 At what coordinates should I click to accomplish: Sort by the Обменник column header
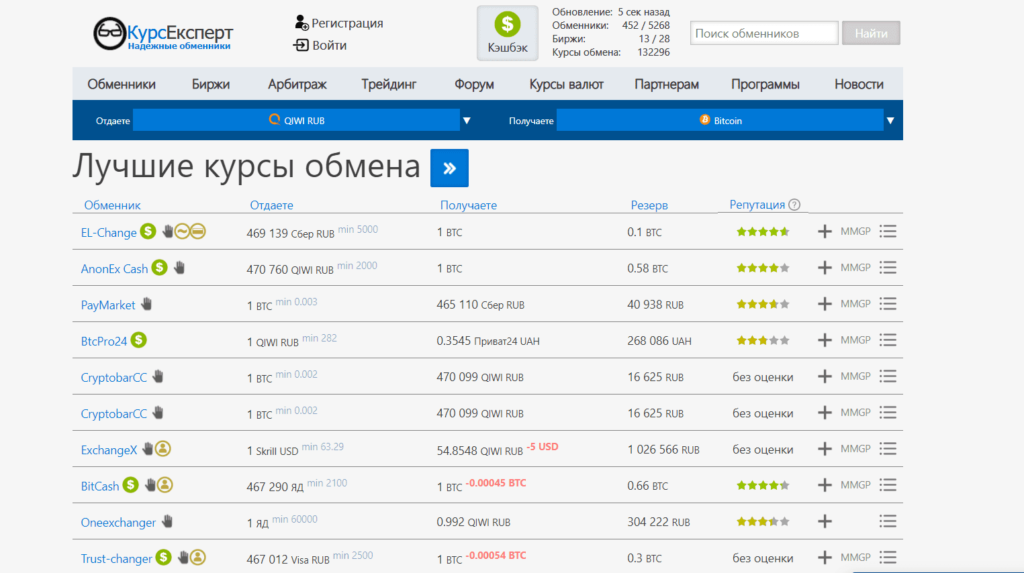[x=112, y=205]
